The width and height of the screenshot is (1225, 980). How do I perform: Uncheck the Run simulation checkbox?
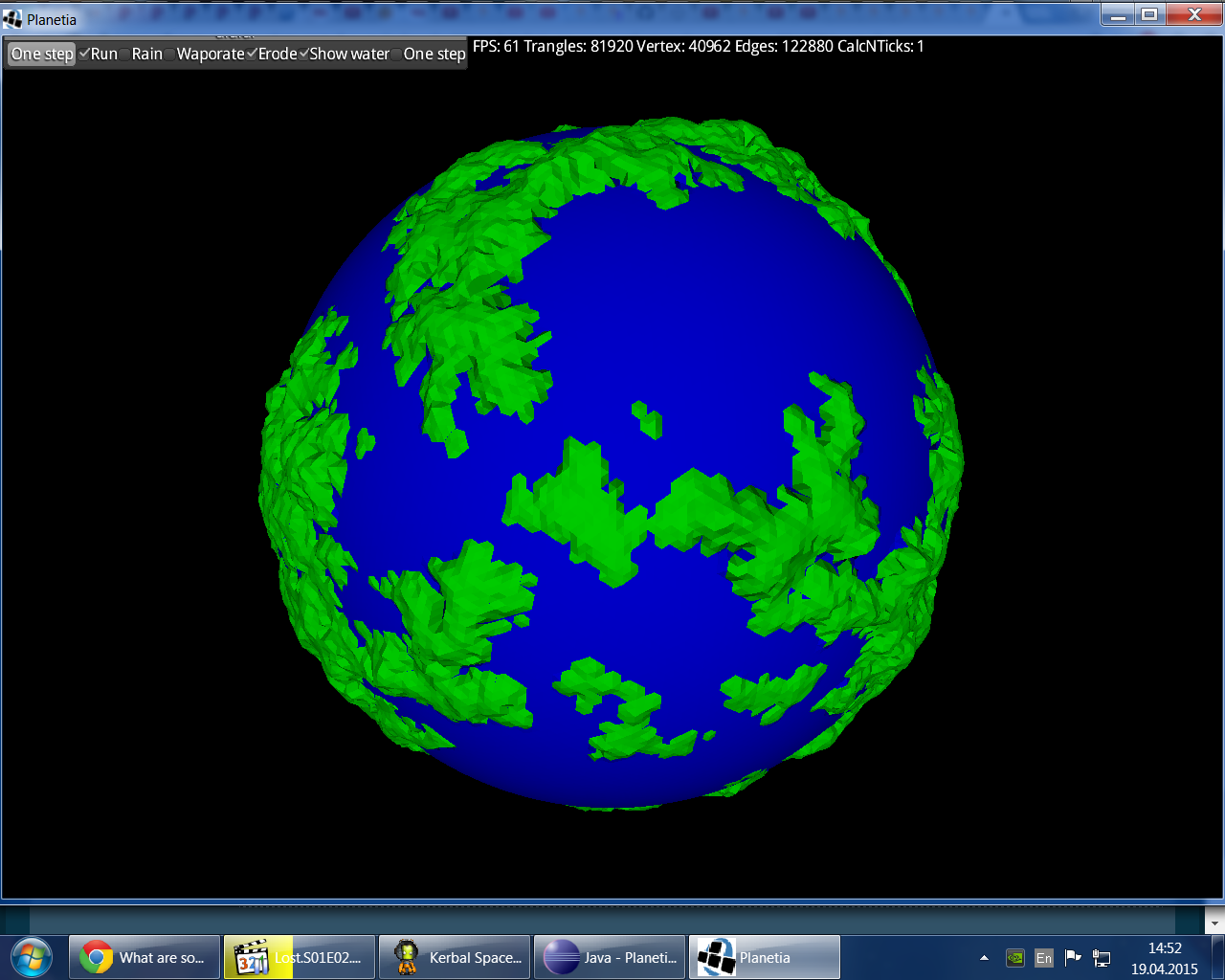(x=83, y=55)
